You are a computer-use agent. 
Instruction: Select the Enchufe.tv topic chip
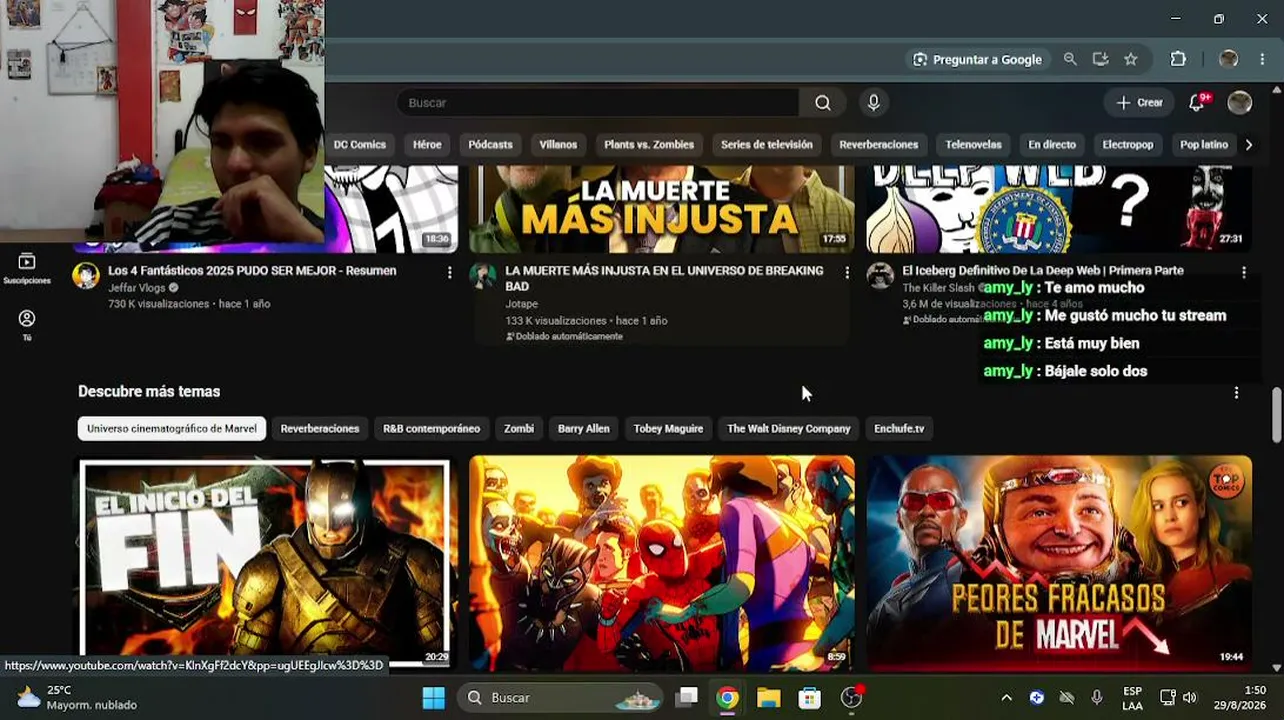(899, 429)
